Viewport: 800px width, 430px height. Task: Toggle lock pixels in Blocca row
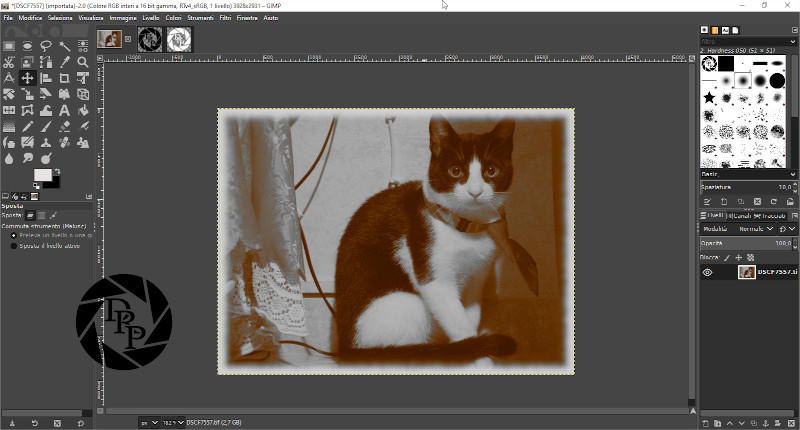pos(727,258)
